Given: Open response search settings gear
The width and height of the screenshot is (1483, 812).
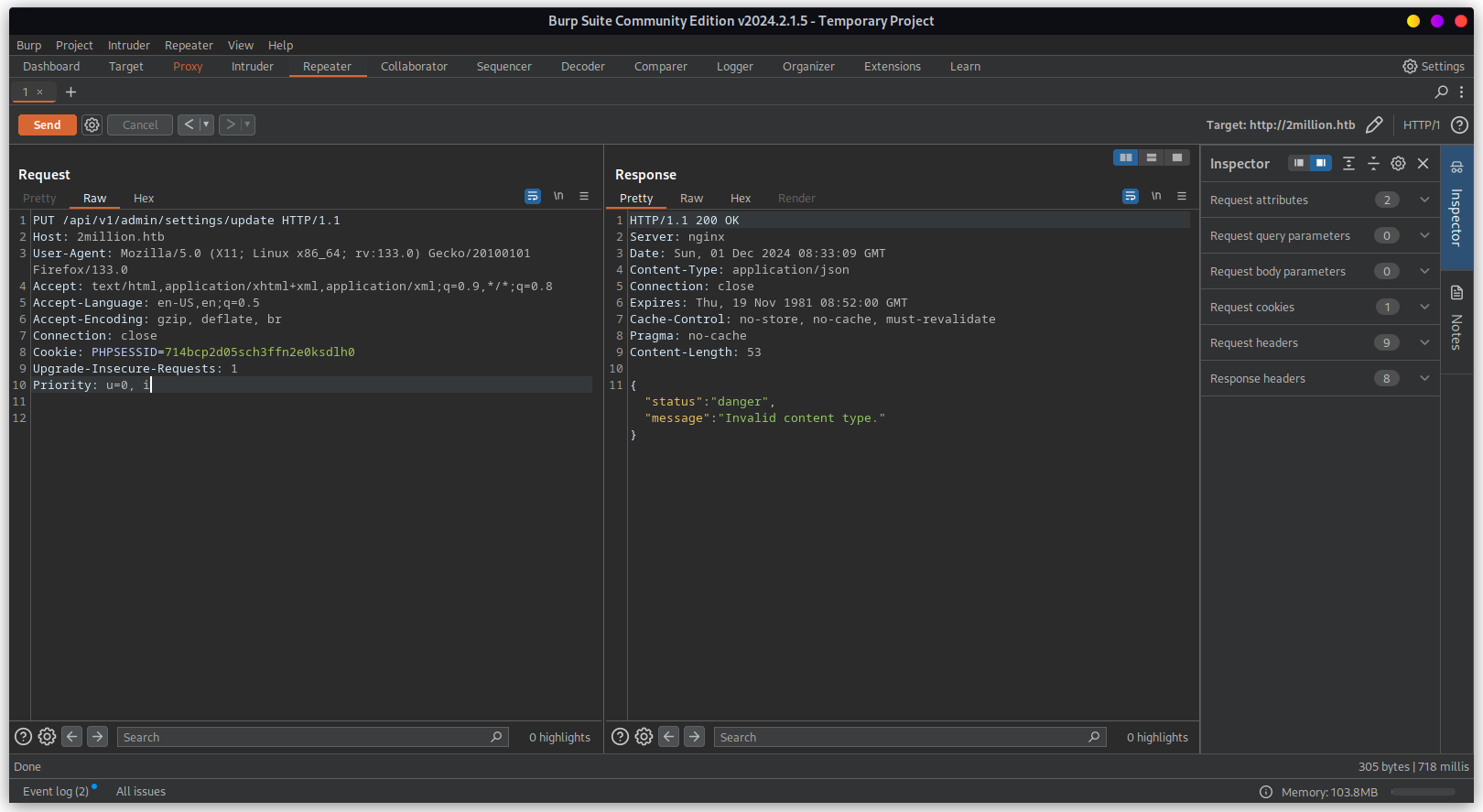Looking at the screenshot, I should click(x=644, y=736).
